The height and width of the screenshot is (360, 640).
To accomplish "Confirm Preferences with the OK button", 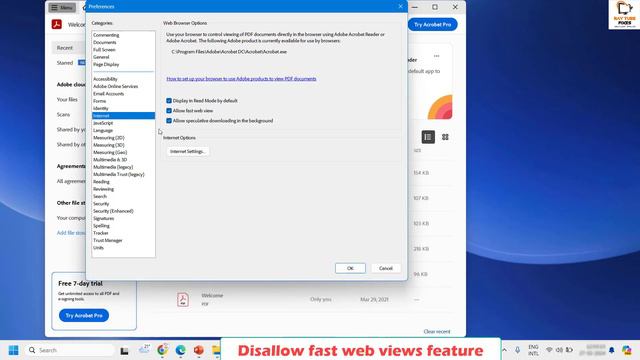I will (350, 268).
